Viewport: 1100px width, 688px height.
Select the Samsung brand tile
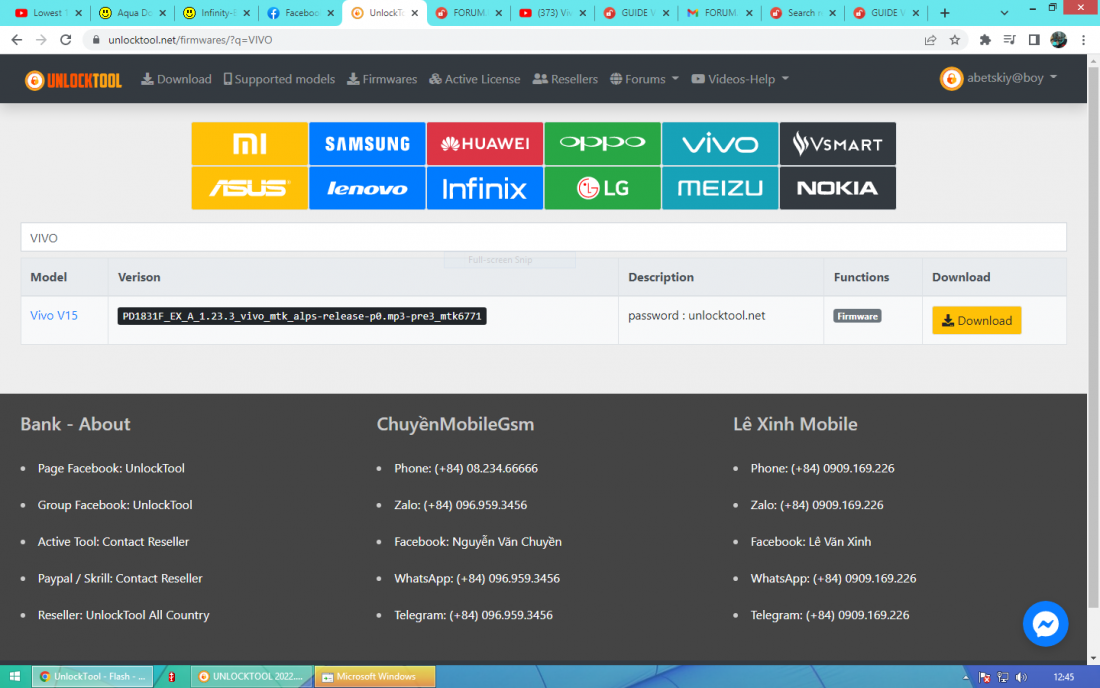[x=367, y=144]
